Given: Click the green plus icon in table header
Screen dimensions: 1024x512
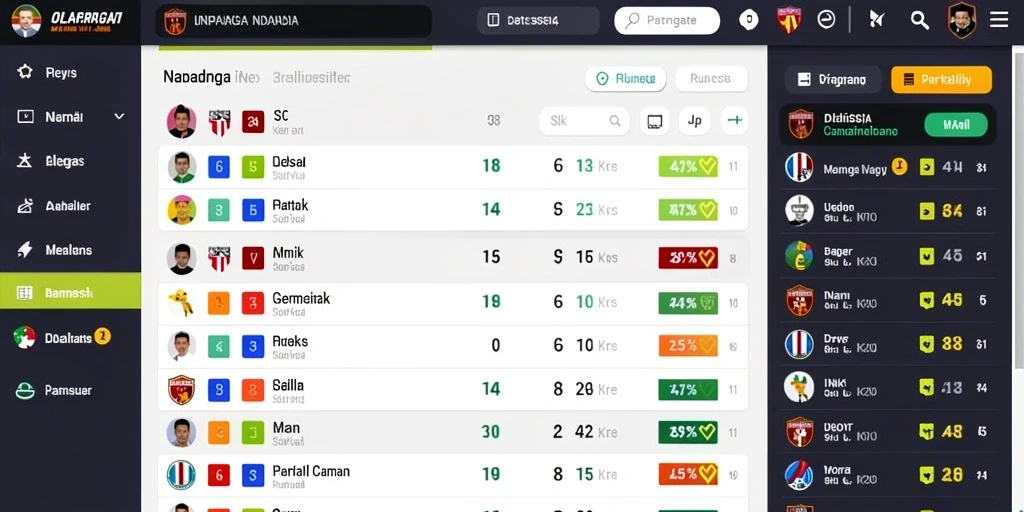Looking at the screenshot, I should [x=735, y=121].
